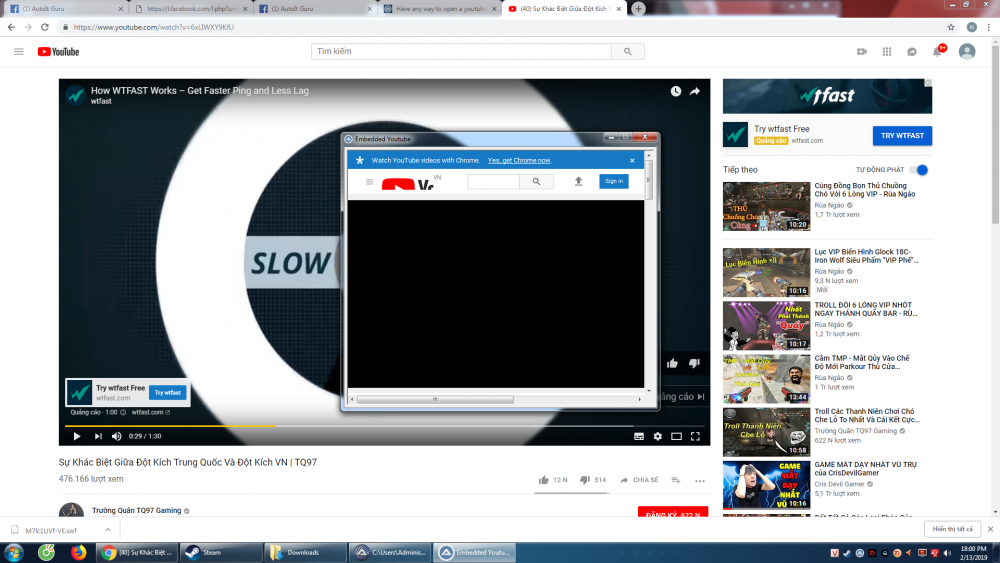The width and height of the screenshot is (1000, 563).
Task: Click the share arrow on the video player
Action: (x=695, y=91)
